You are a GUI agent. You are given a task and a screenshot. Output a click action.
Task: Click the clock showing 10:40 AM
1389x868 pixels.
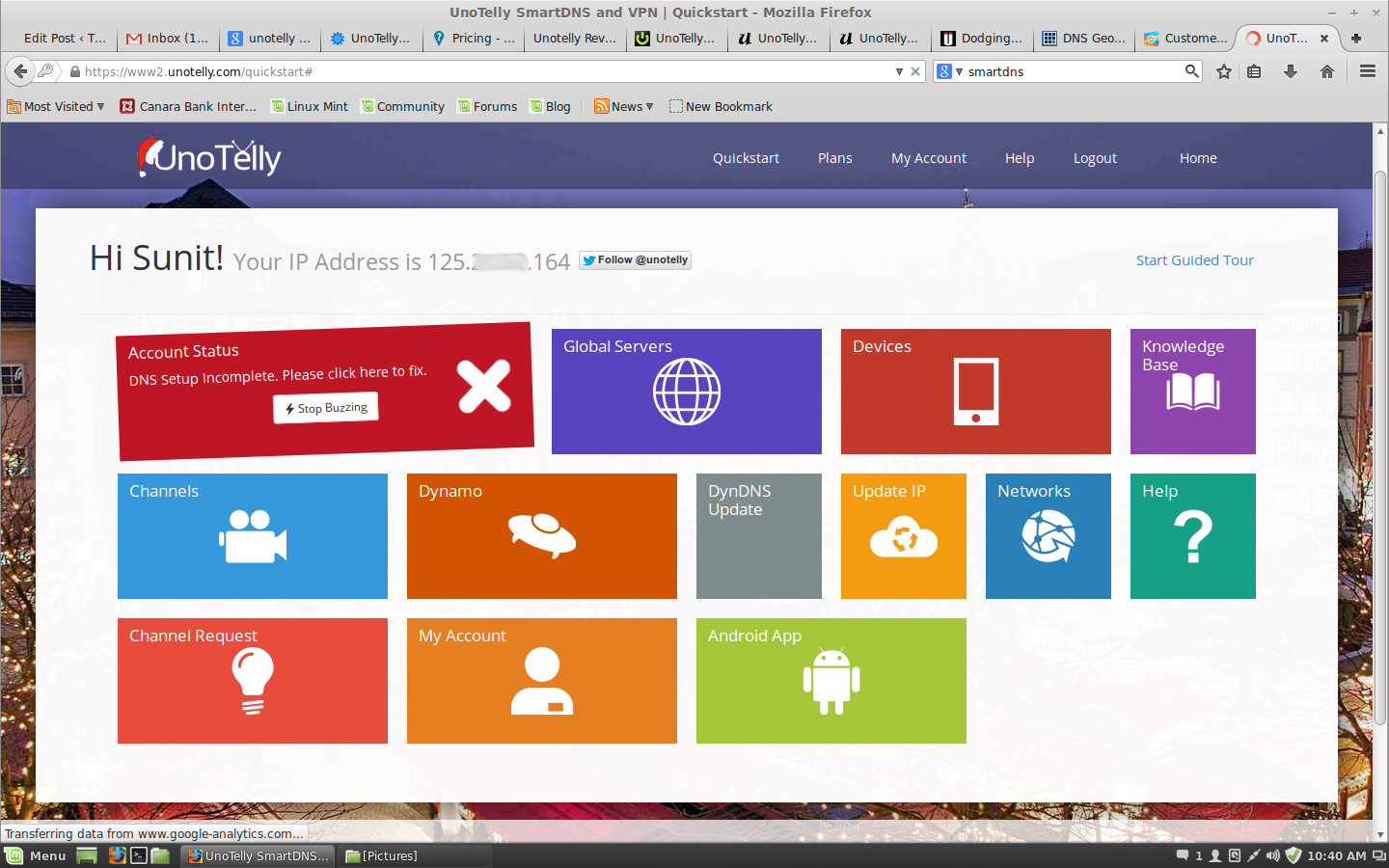click(1336, 855)
